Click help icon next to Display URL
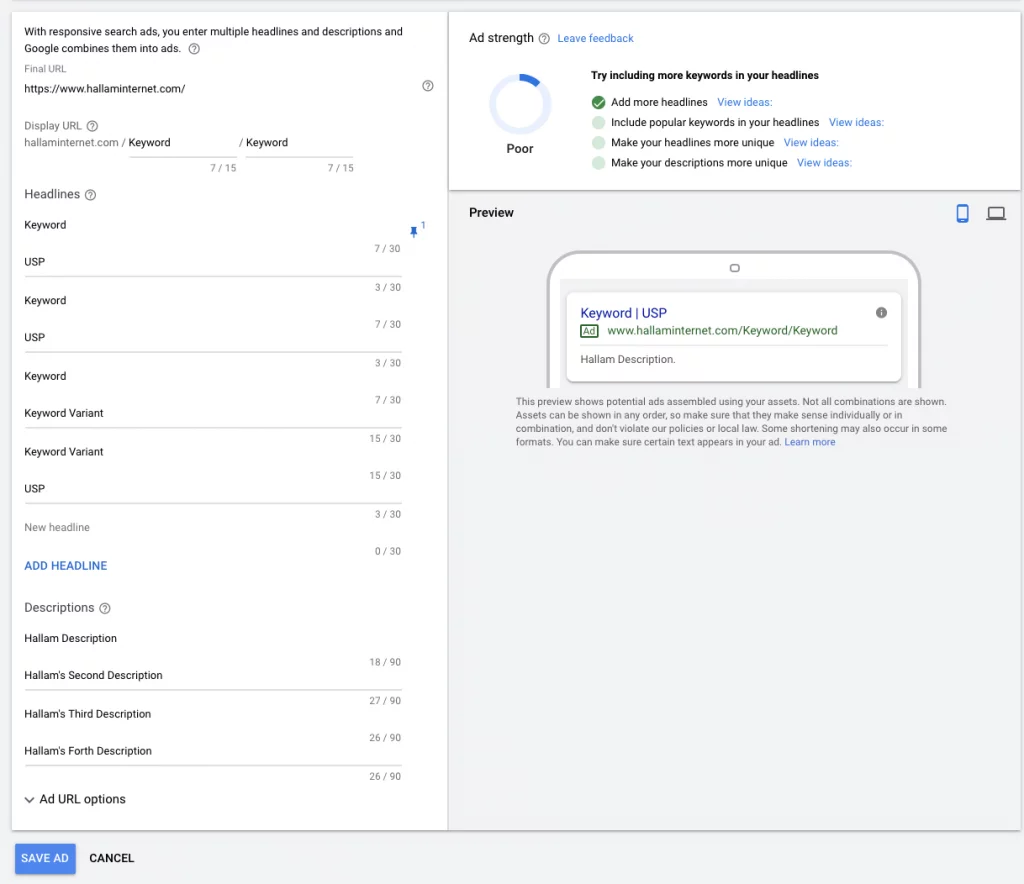 [x=92, y=126]
